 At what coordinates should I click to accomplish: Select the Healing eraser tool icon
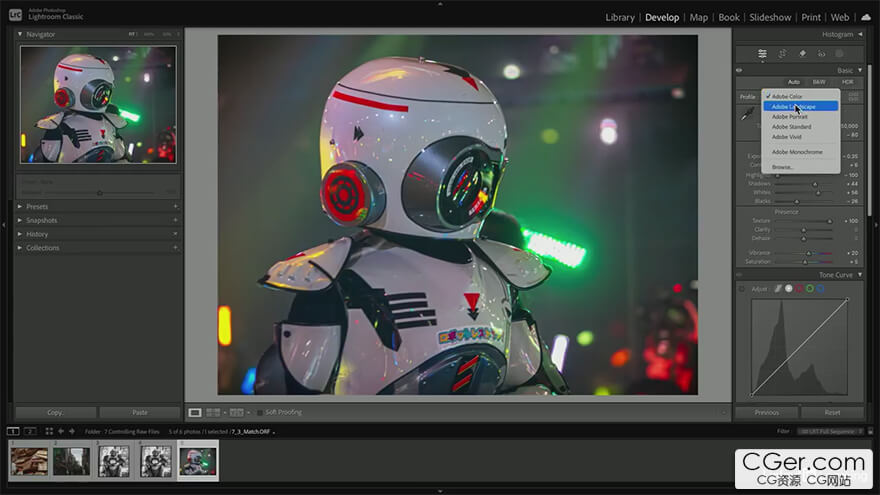[x=801, y=53]
